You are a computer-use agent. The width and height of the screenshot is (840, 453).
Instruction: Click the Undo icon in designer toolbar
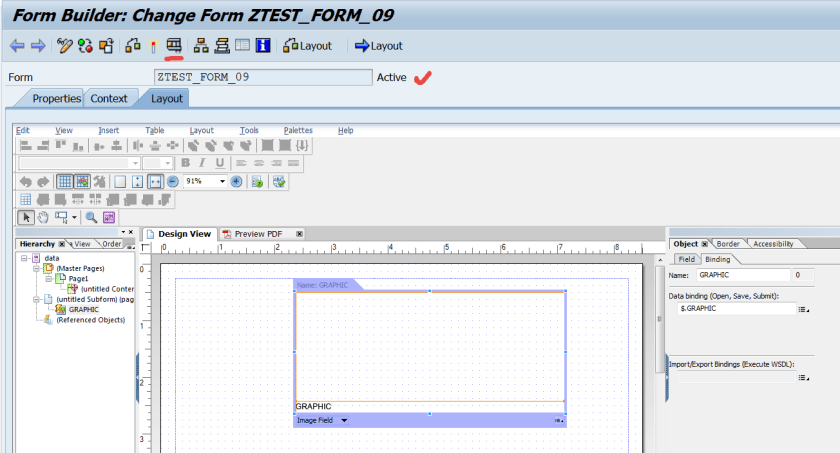[x=25, y=182]
